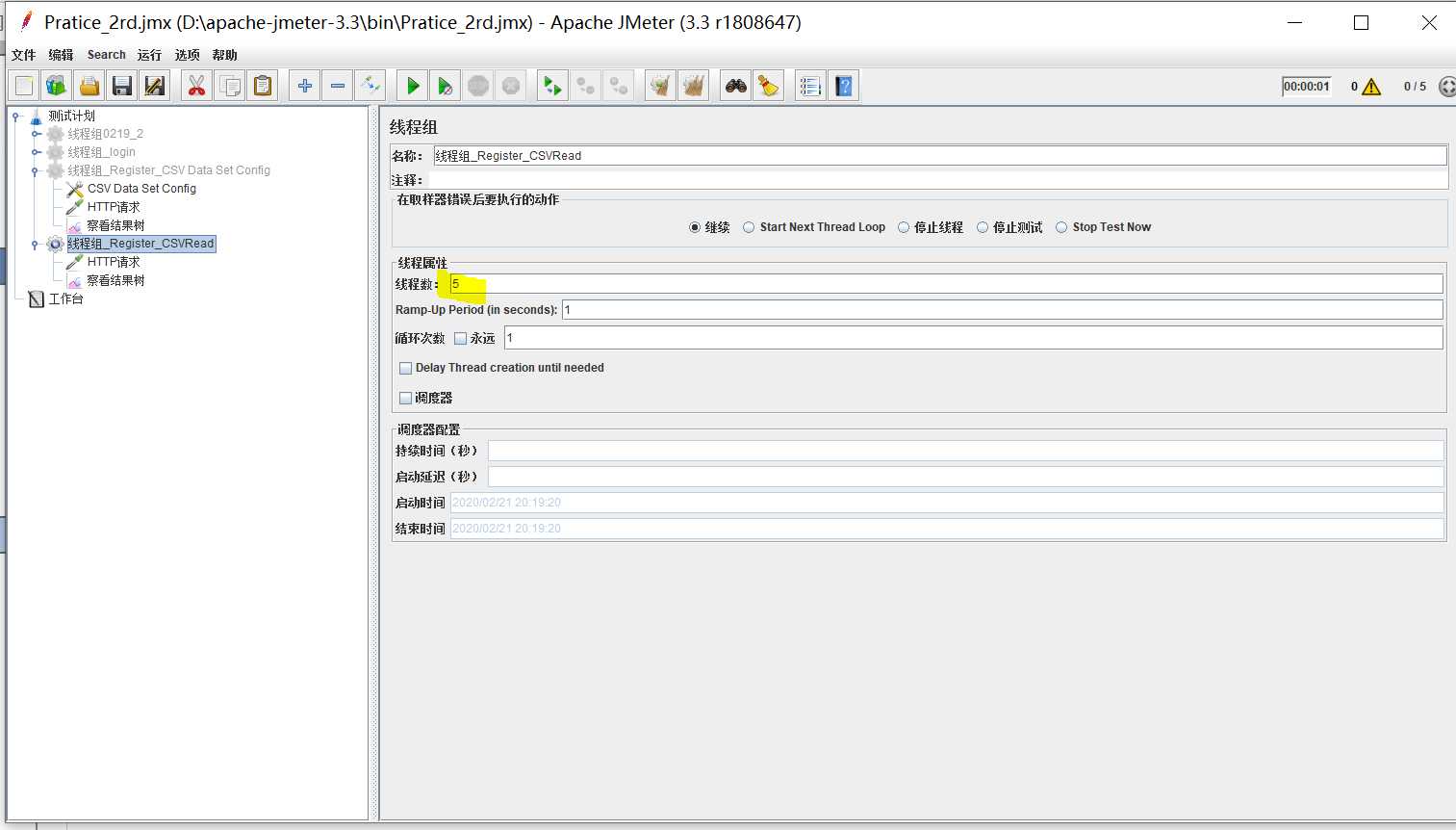Reset search with yellow brush icon

click(x=769, y=86)
